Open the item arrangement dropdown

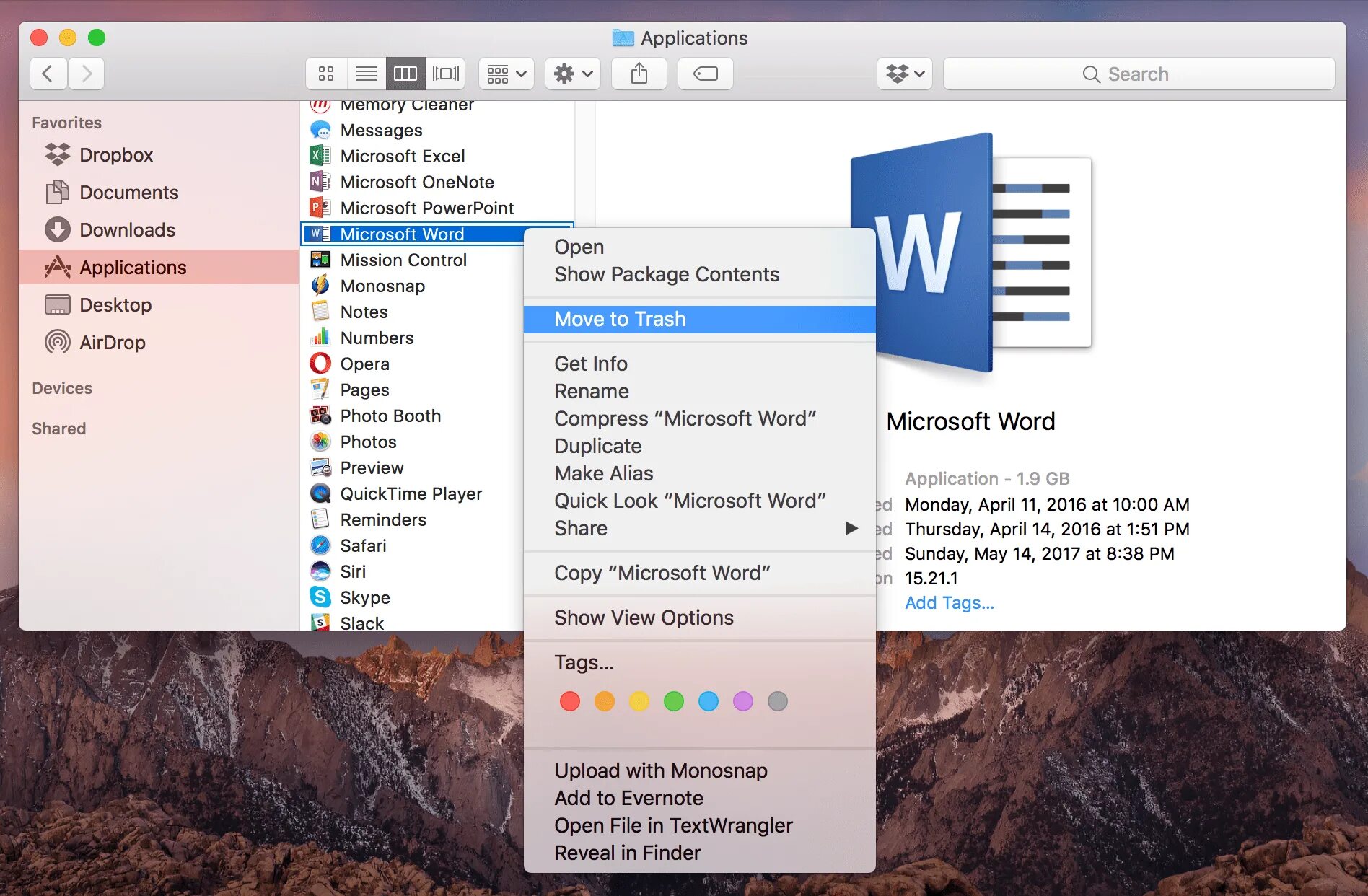click(x=507, y=74)
